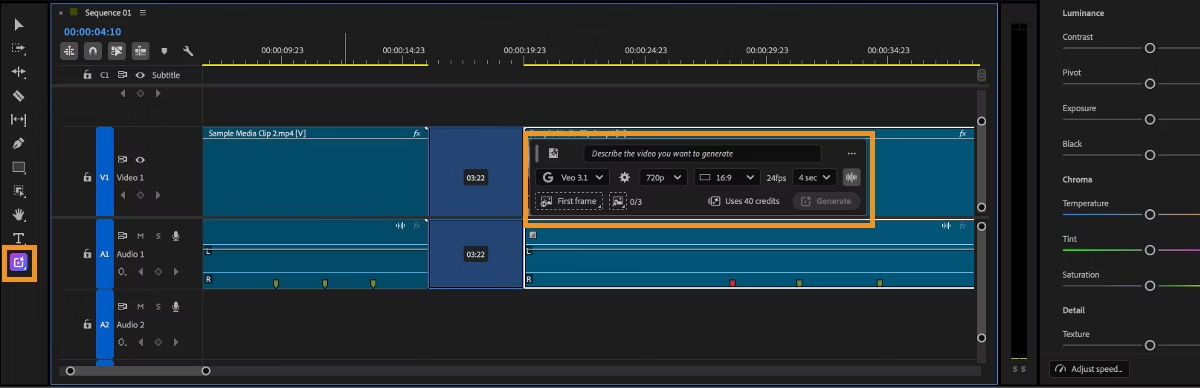Open the Veo 3.1 model dropdown
The image size is (1200, 388).
click(571, 177)
